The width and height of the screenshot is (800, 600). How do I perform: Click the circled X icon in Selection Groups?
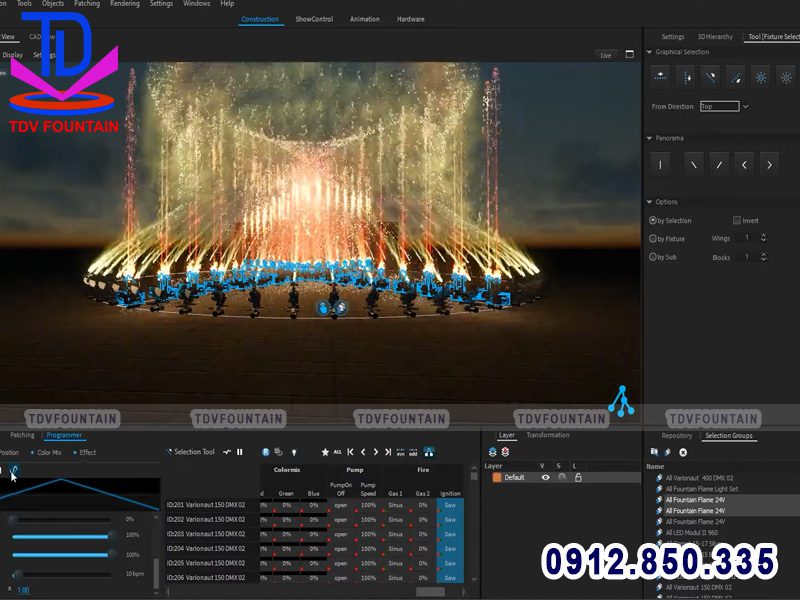(x=683, y=452)
